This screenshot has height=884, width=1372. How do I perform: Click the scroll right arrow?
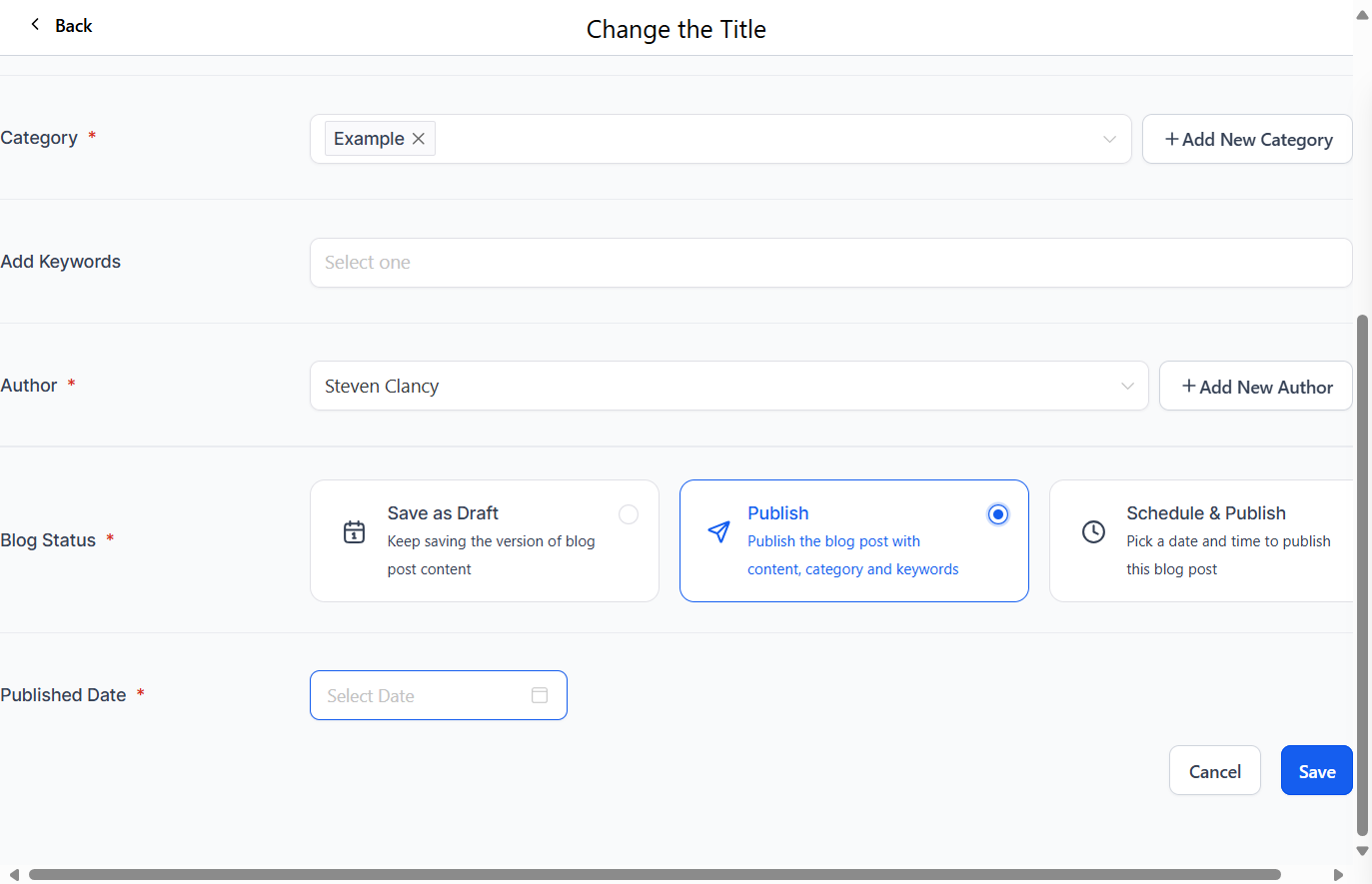coord(1338,875)
